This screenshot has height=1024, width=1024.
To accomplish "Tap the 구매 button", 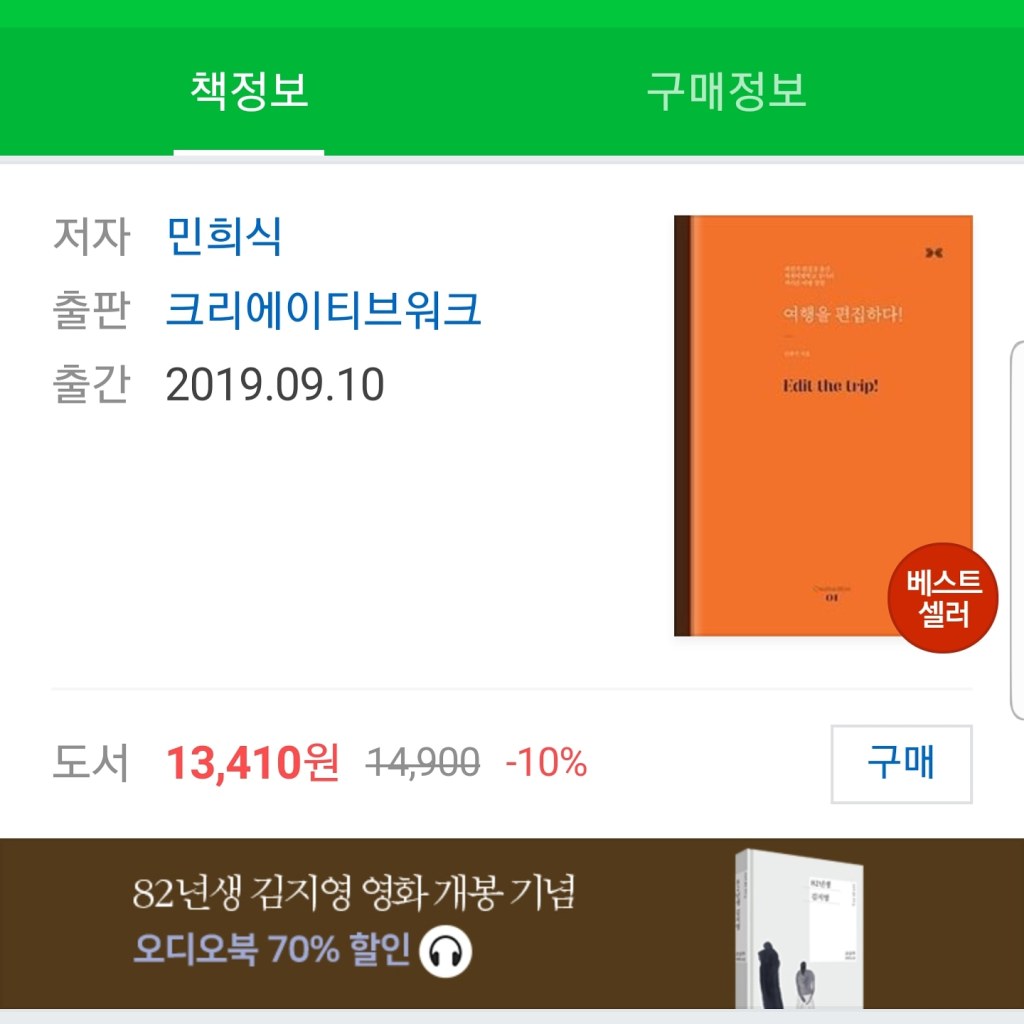I will (901, 763).
